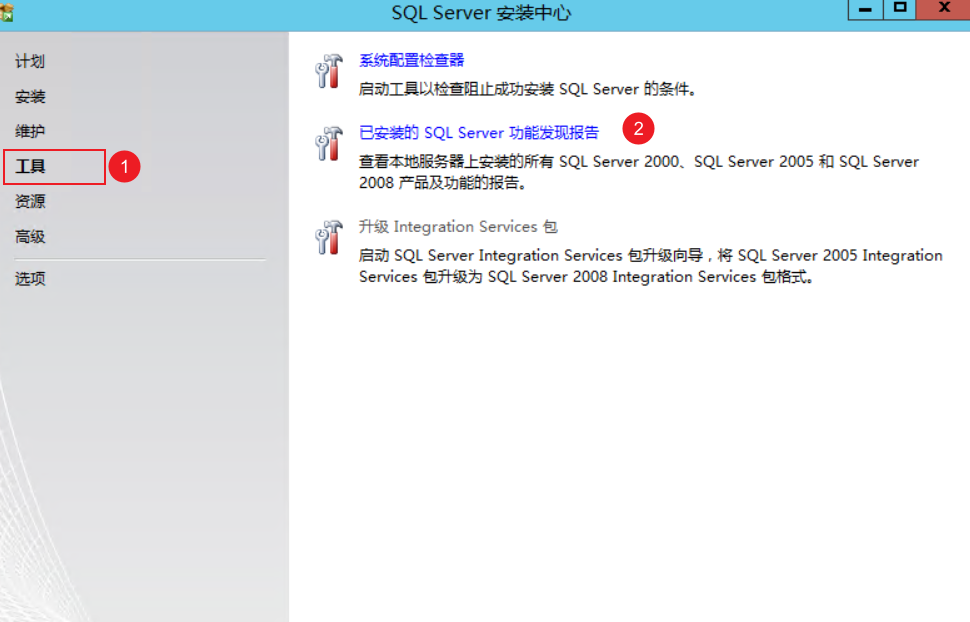Click the tool icon beside 功能发现报告 link
The width and height of the screenshot is (970, 622).
point(329,144)
